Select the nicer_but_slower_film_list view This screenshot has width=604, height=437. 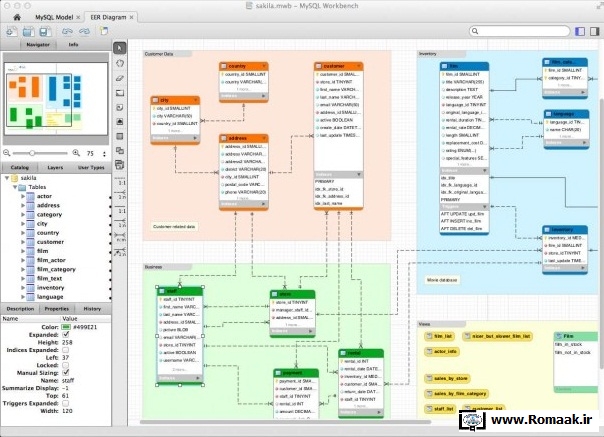pos(497,336)
